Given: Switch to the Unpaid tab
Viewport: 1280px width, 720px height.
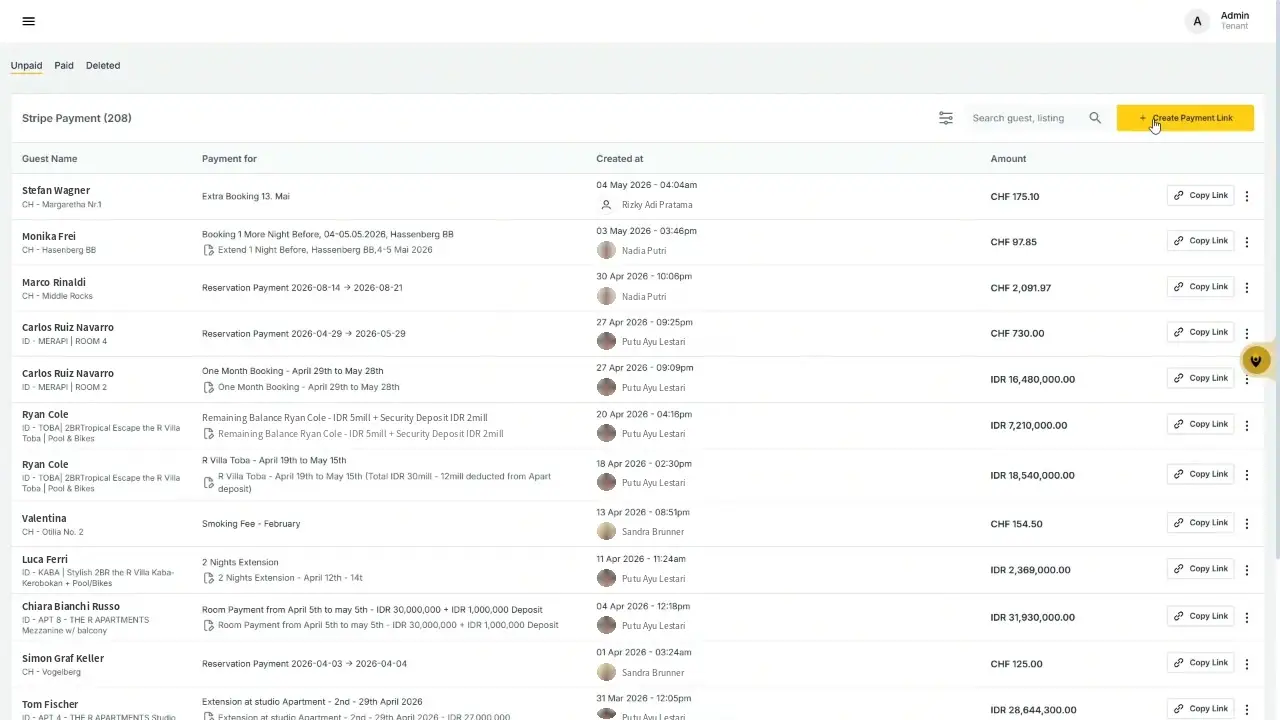Looking at the screenshot, I should click(x=26, y=66).
